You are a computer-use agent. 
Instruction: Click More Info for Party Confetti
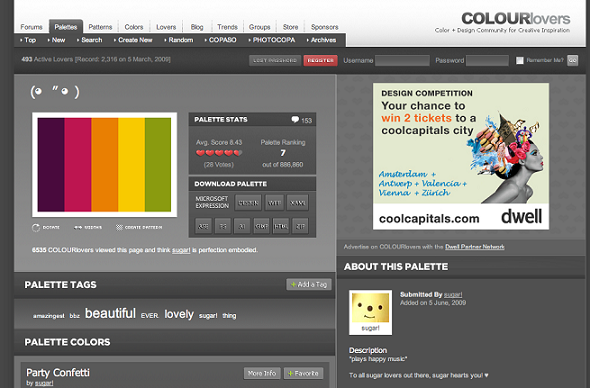click(x=262, y=373)
